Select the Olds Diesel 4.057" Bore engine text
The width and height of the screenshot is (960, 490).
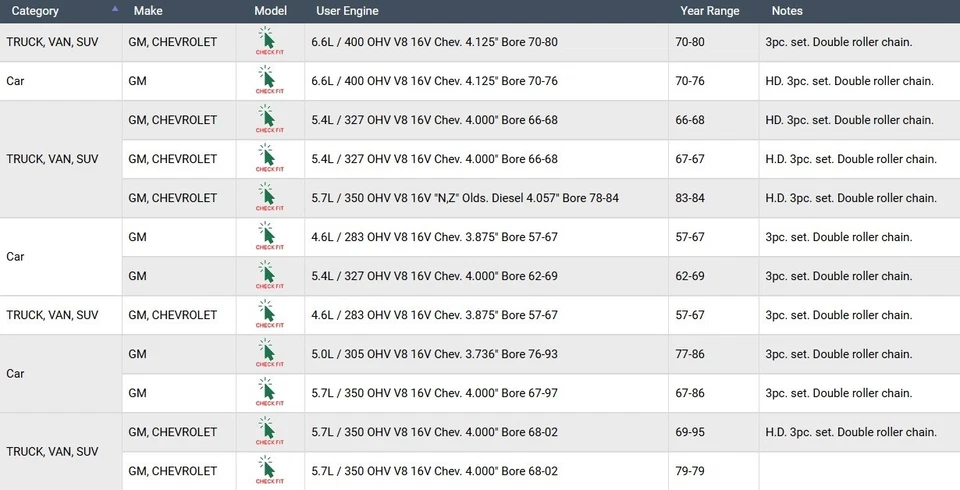[x=467, y=198]
